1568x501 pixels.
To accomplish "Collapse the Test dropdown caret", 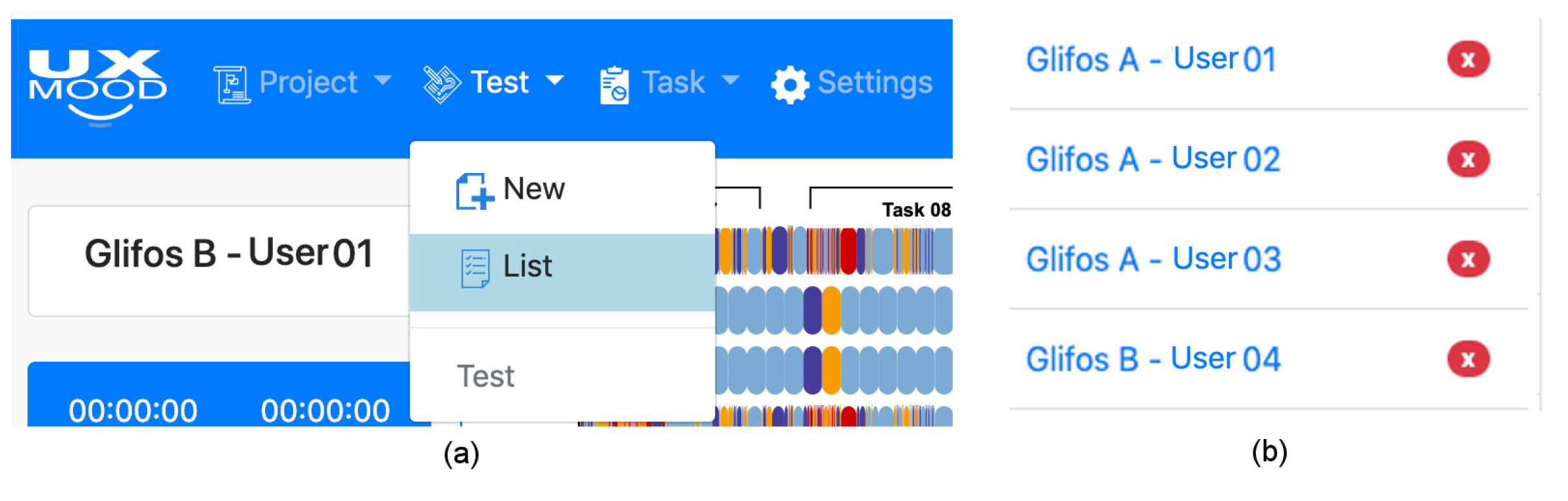I will click(555, 81).
